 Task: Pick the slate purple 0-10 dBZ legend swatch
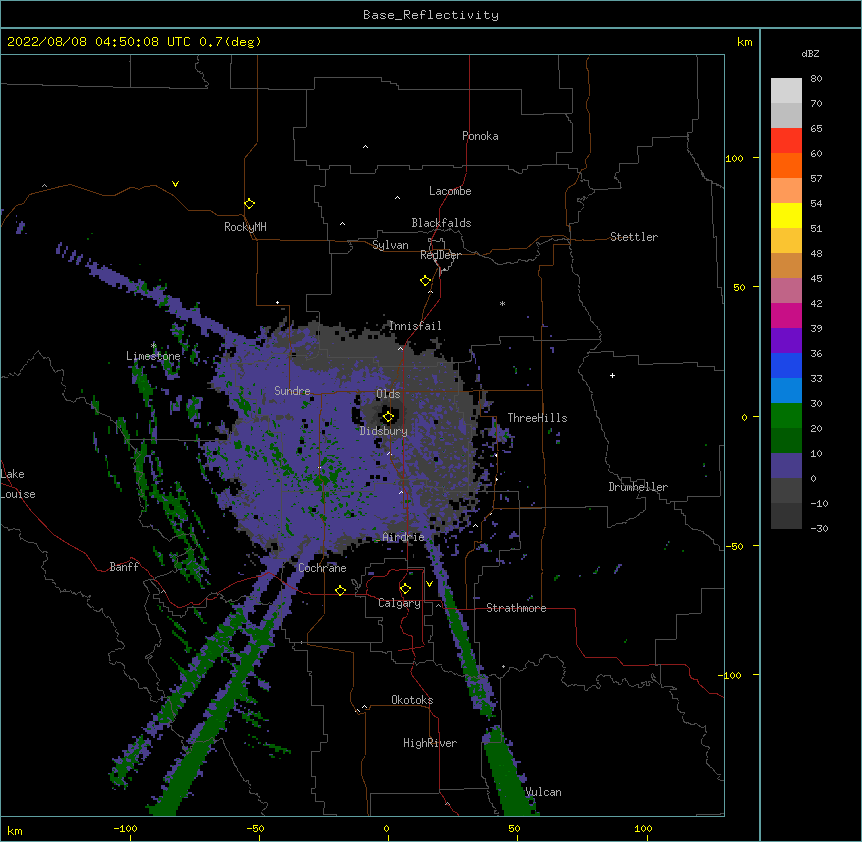tap(786, 466)
